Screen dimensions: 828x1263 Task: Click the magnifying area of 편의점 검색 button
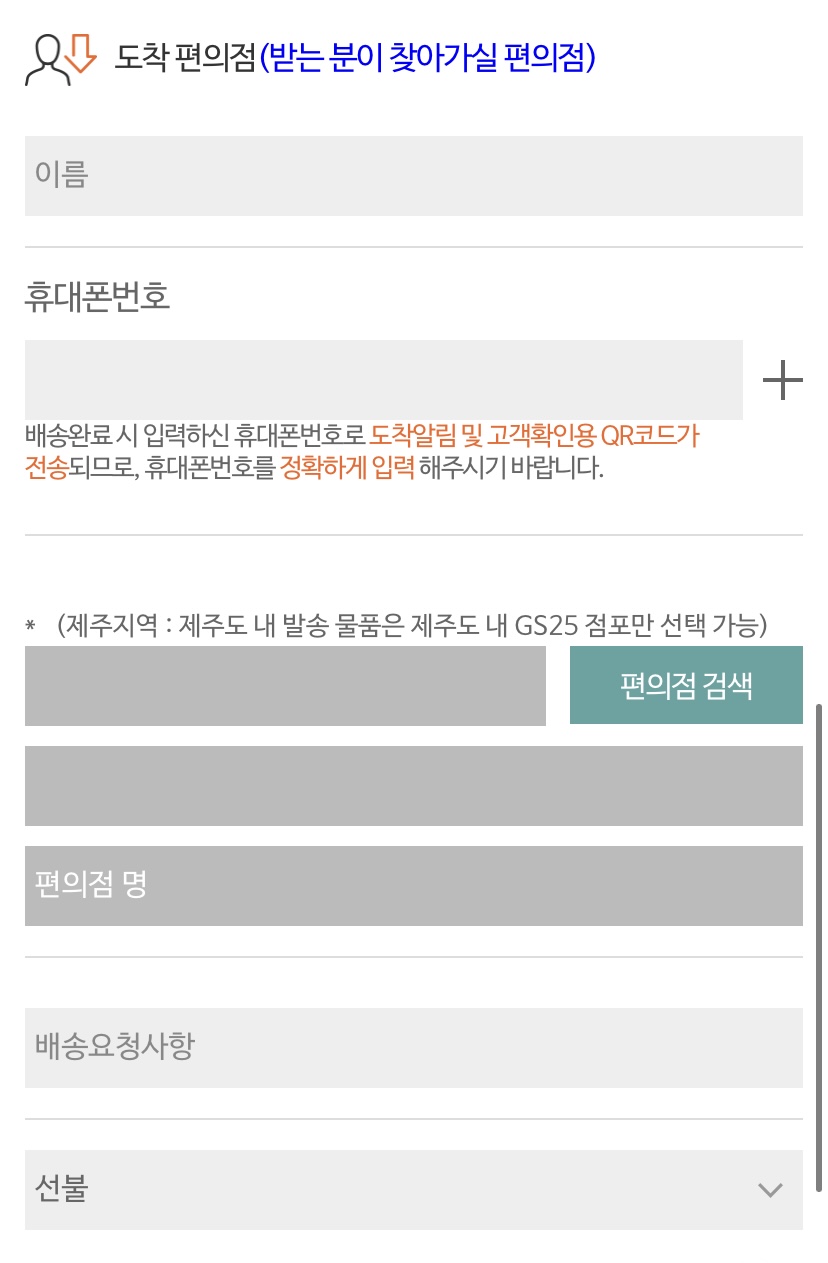point(686,686)
